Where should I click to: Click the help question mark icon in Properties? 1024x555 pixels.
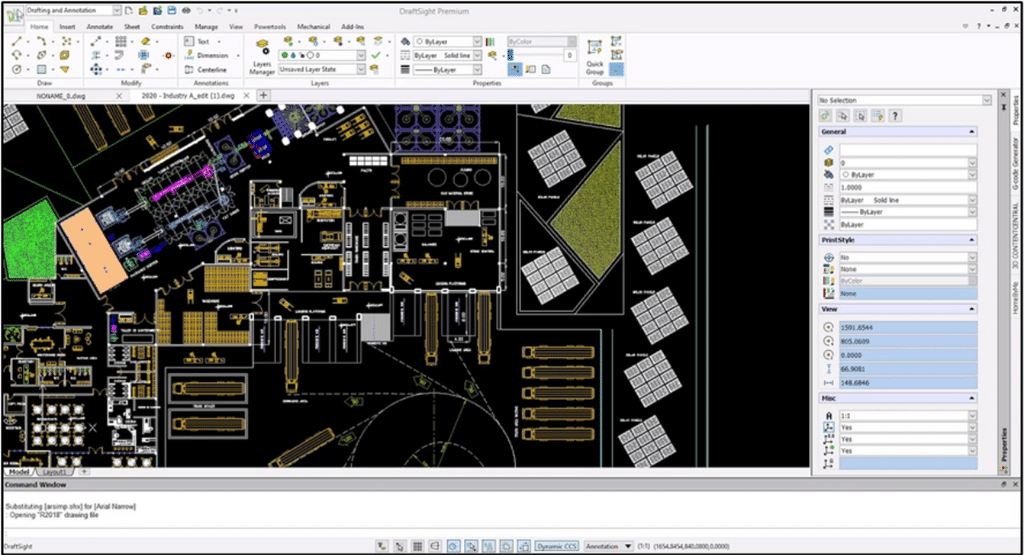click(x=895, y=116)
